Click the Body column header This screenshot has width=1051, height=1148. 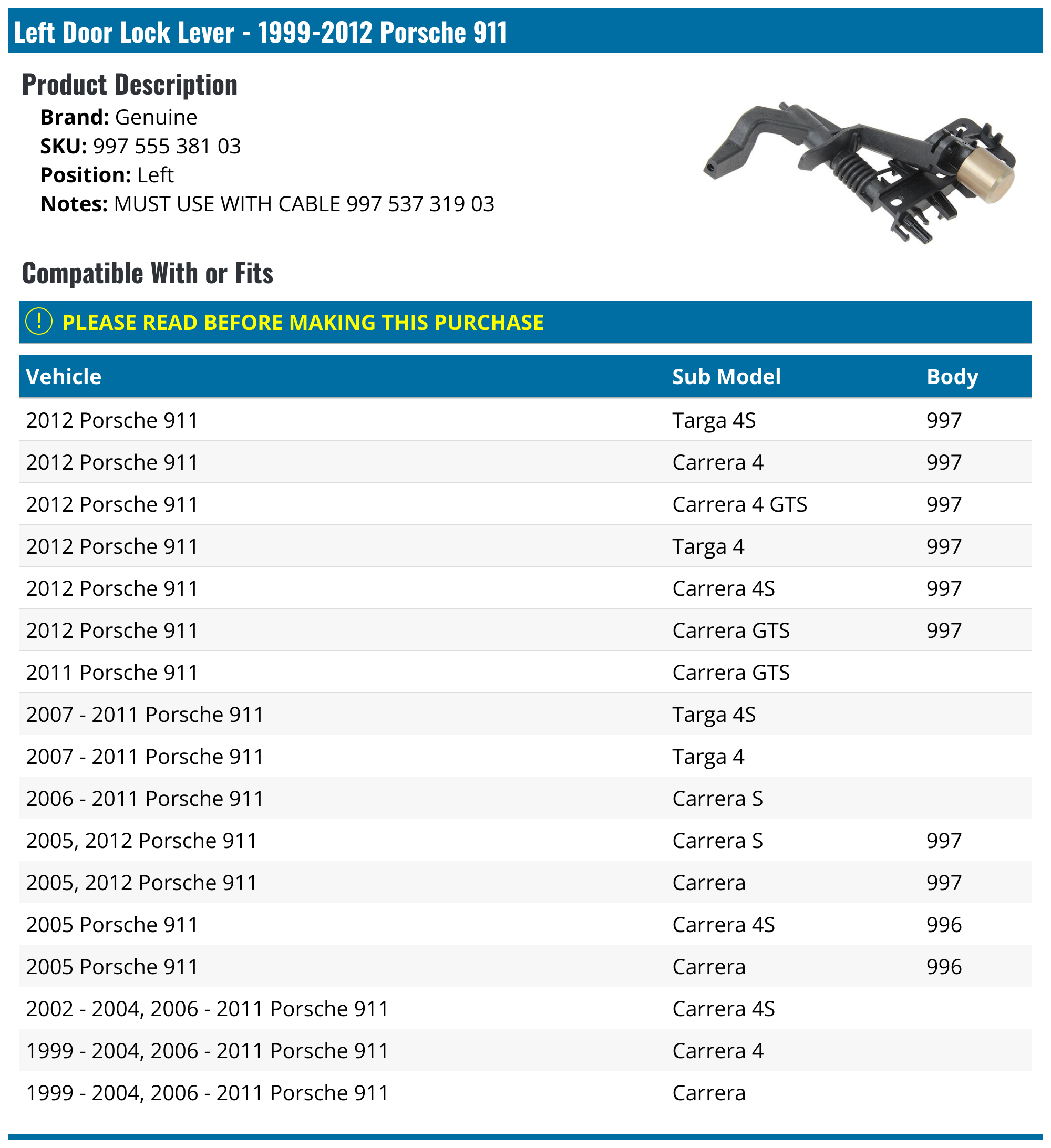pos(952,376)
